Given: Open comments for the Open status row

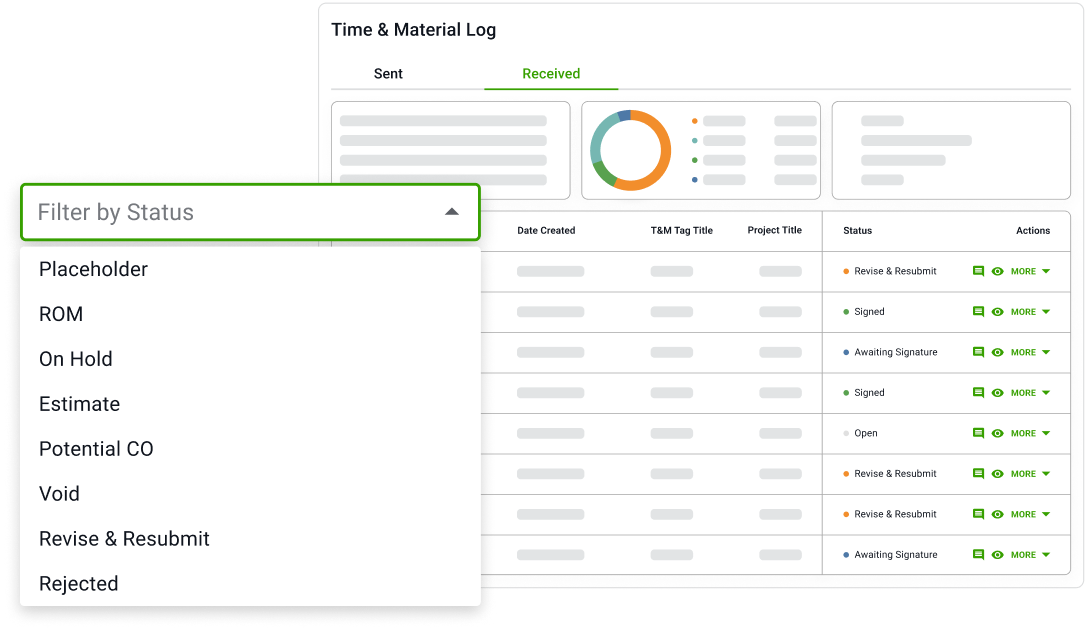Looking at the screenshot, I should [978, 433].
